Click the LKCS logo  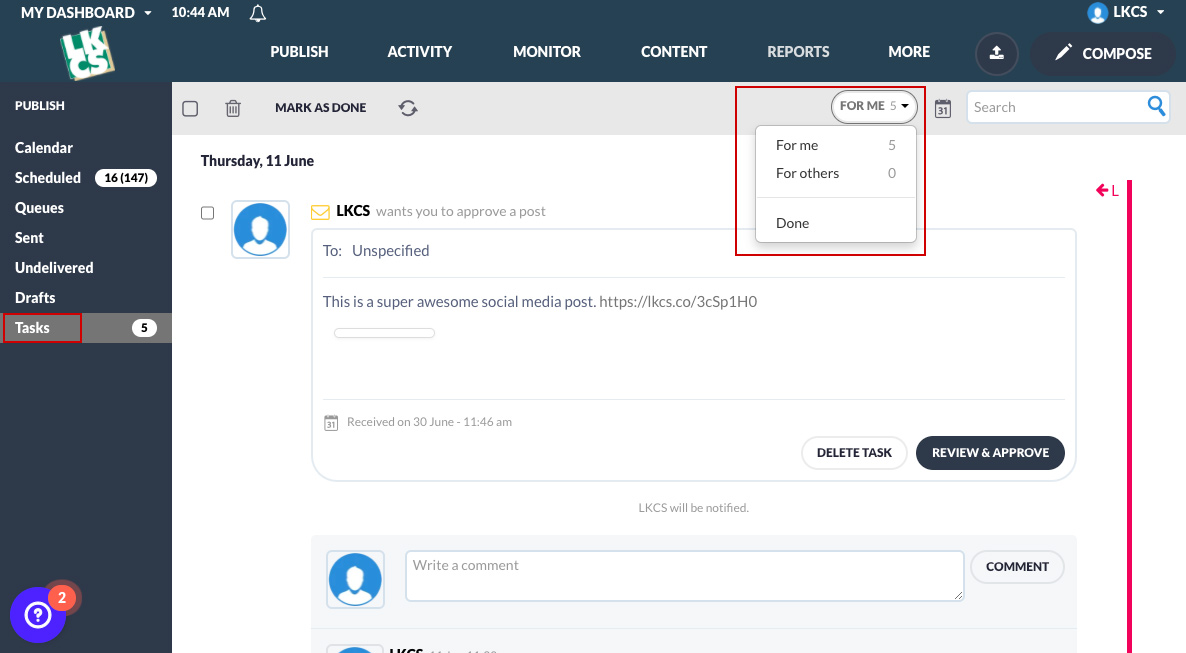pyautogui.click(x=87, y=53)
